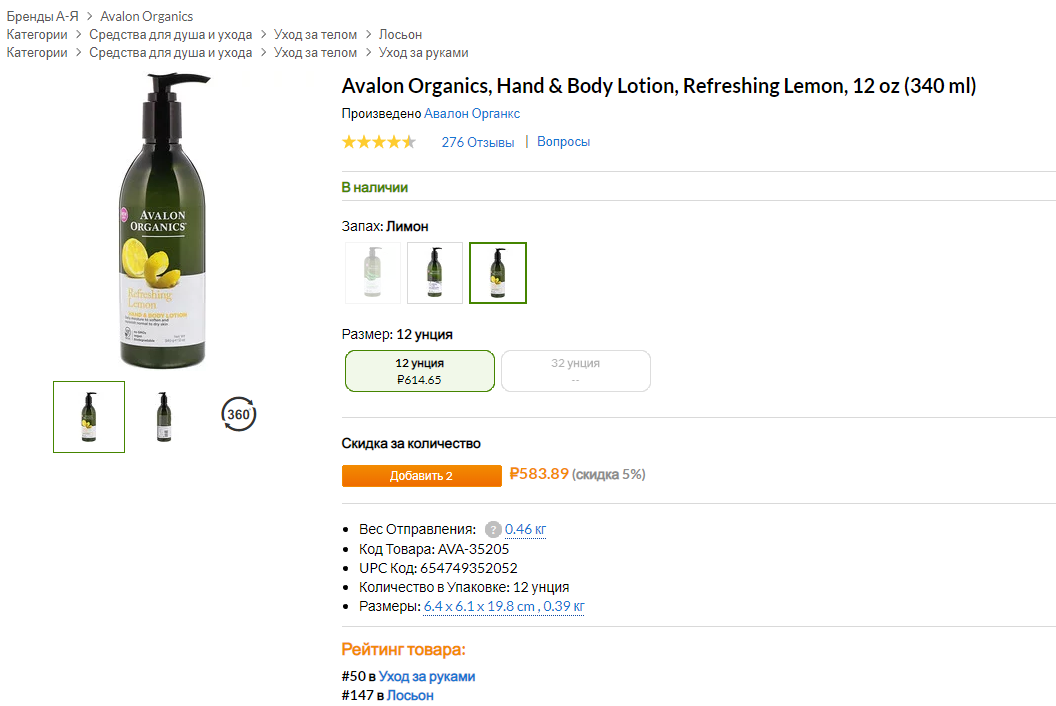Open Лосьон breadcrumb category
This screenshot has width=1056, height=706.
pyautogui.click(x=400, y=34)
